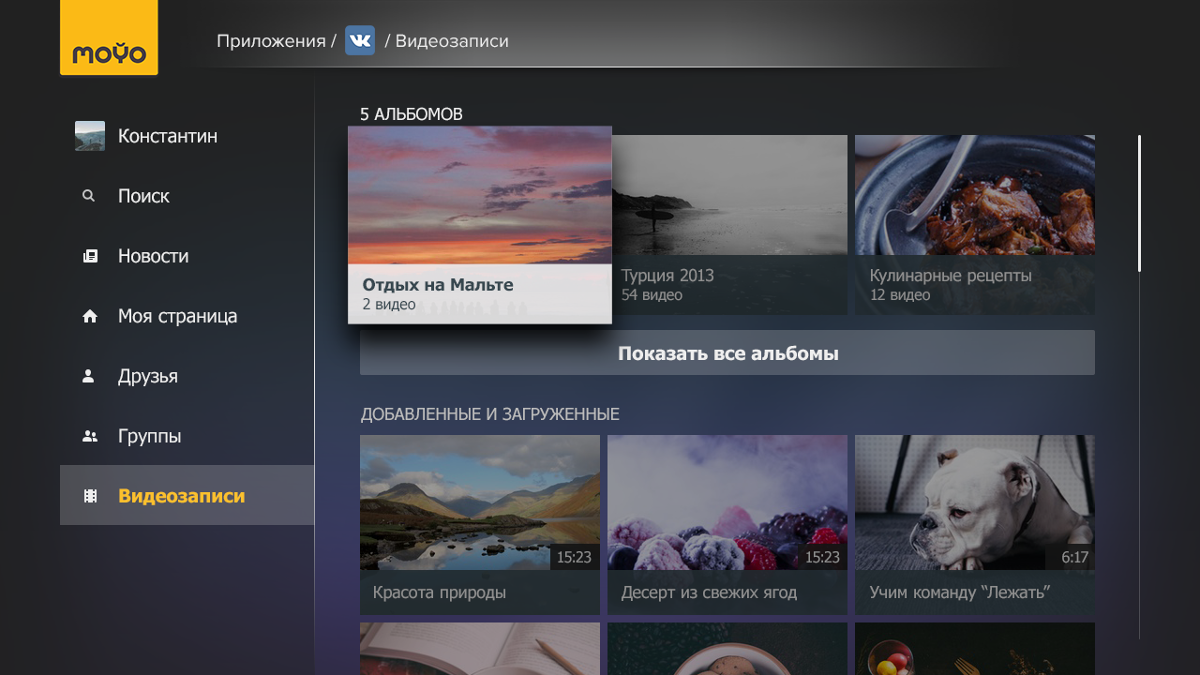Screen dimensions: 1200x675
Task: Open the Приложения breadcrumb link
Action: (270, 41)
